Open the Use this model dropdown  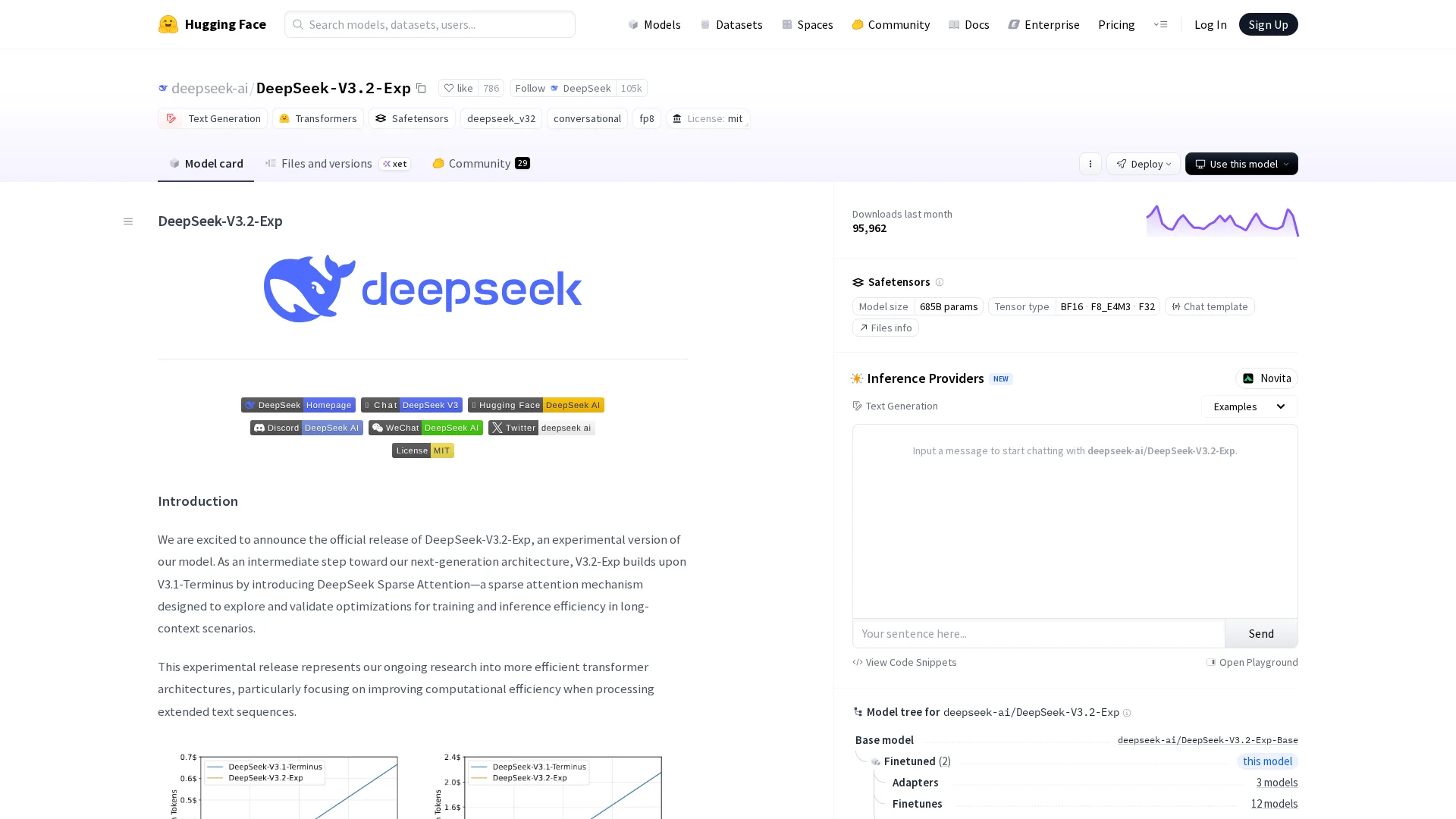[1241, 164]
